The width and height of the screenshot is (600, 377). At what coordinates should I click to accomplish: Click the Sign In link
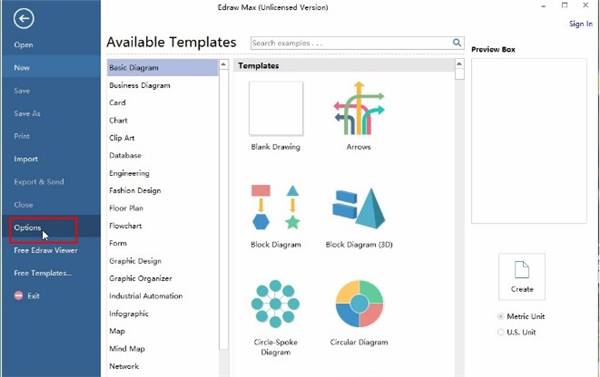point(581,24)
